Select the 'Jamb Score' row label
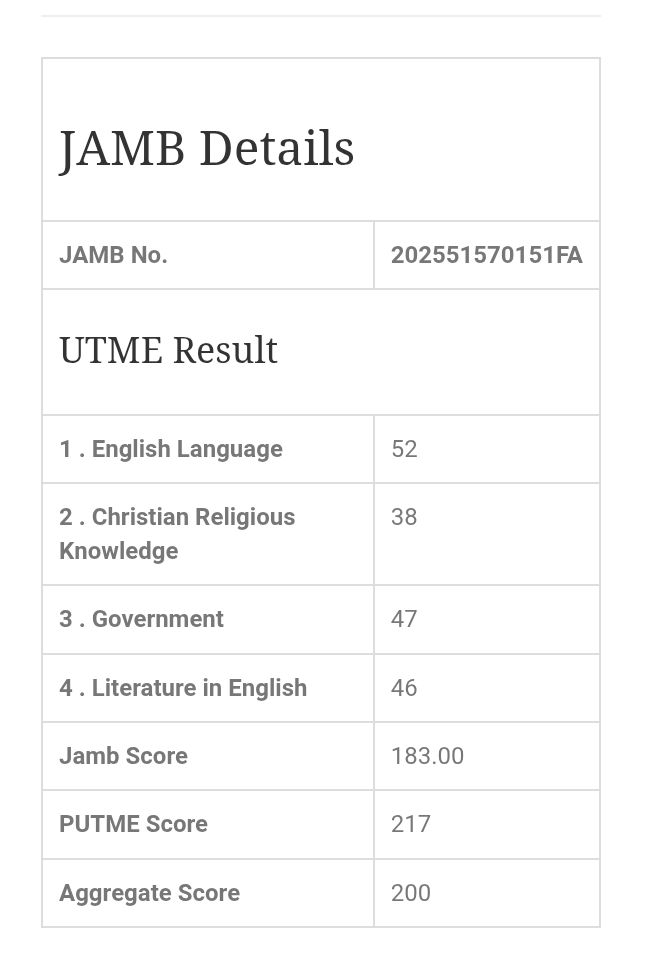The image size is (650, 954). pyautogui.click(x=123, y=756)
